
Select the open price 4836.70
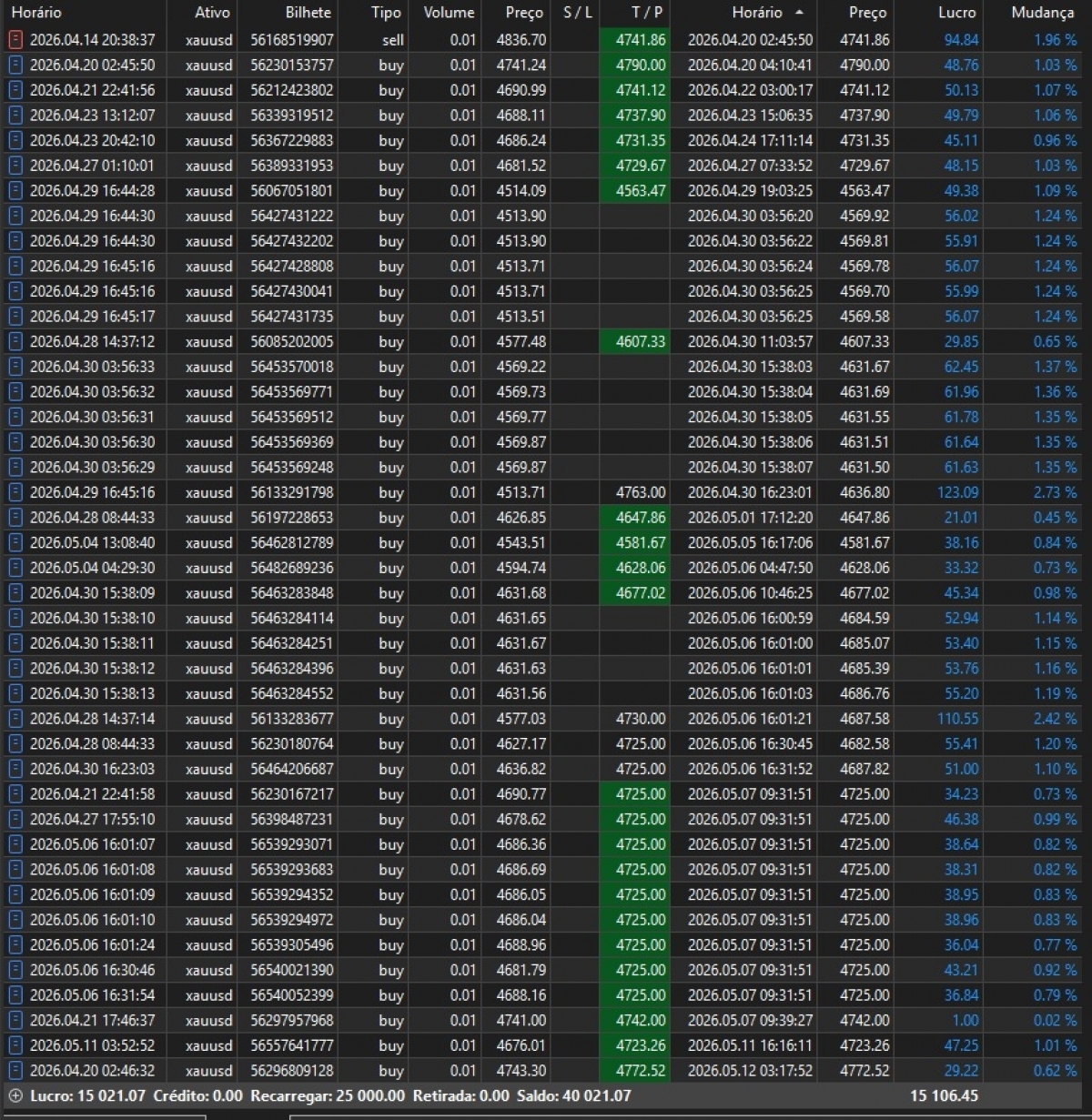coord(521,40)
